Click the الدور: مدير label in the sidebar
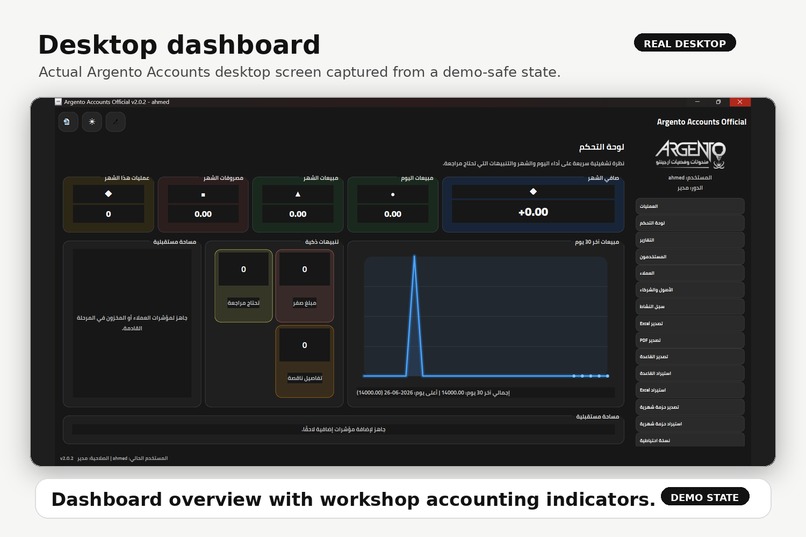Screen dimensions: 806x537 (x=690, y=188)
